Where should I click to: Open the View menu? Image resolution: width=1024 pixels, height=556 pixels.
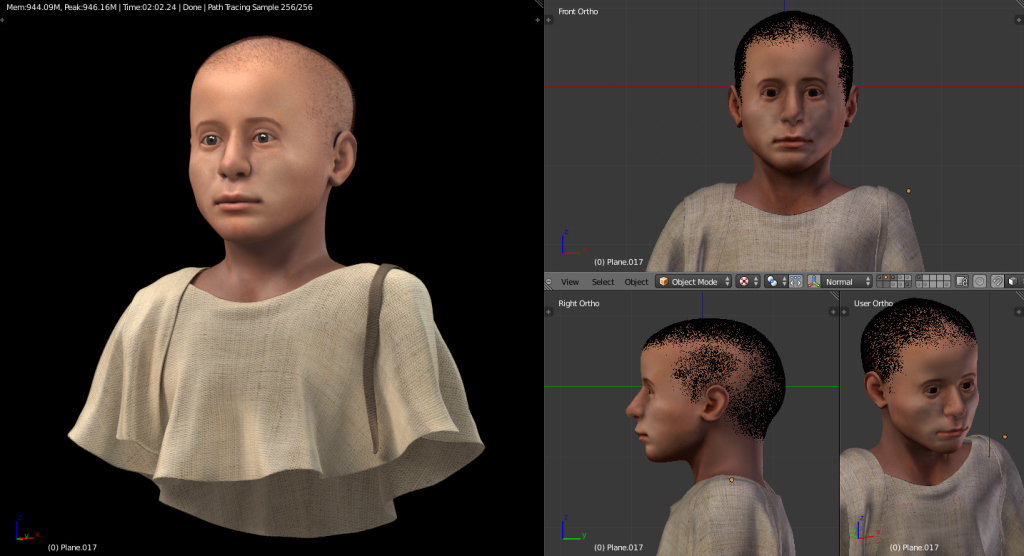[x=570, y=282]
